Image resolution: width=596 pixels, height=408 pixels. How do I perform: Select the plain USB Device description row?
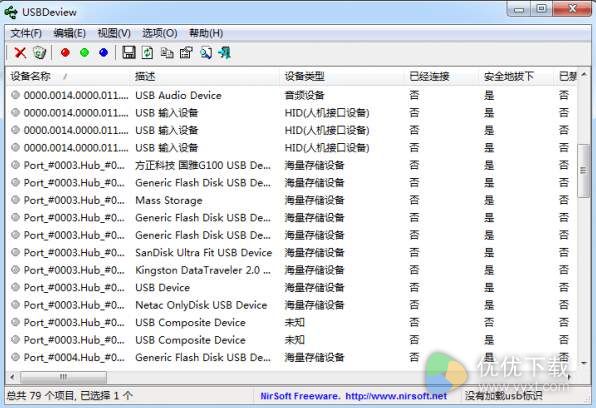click(291, 287)
